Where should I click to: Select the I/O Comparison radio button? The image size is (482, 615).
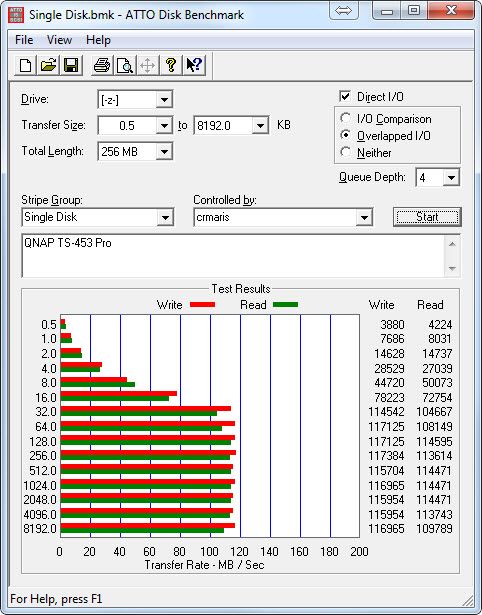(x=346, y=118)
